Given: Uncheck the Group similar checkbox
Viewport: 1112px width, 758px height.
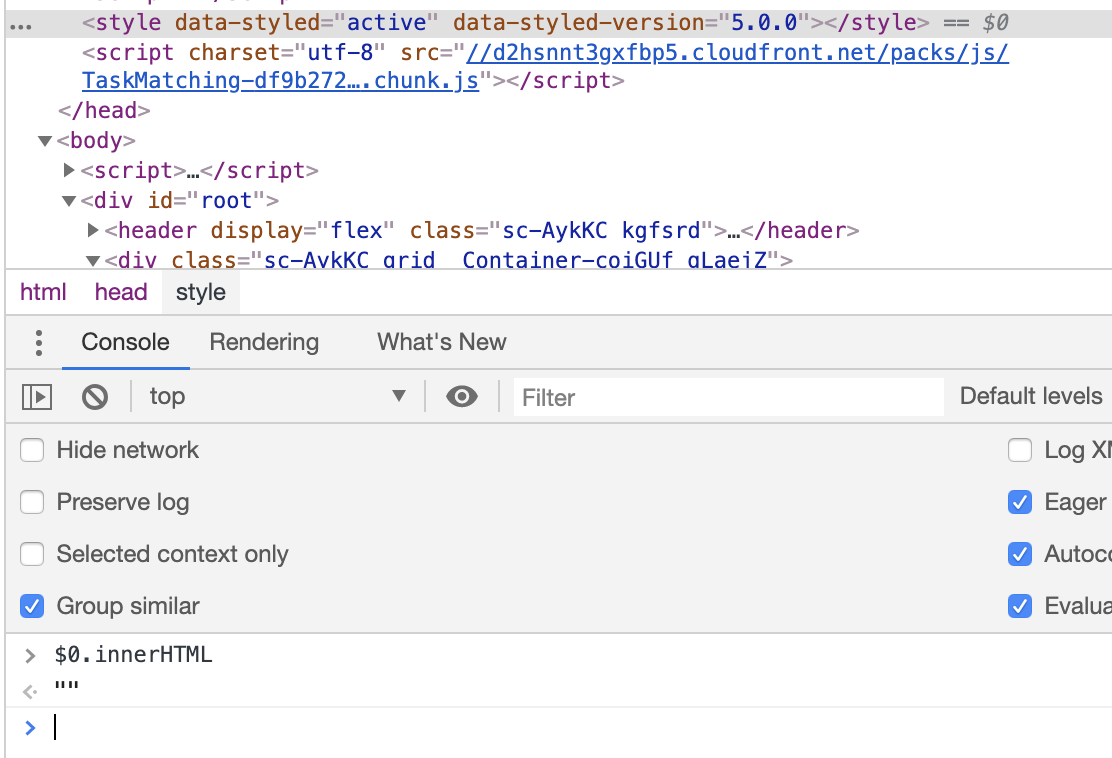Looking at the screenshot, I should (x=32, y=606).
